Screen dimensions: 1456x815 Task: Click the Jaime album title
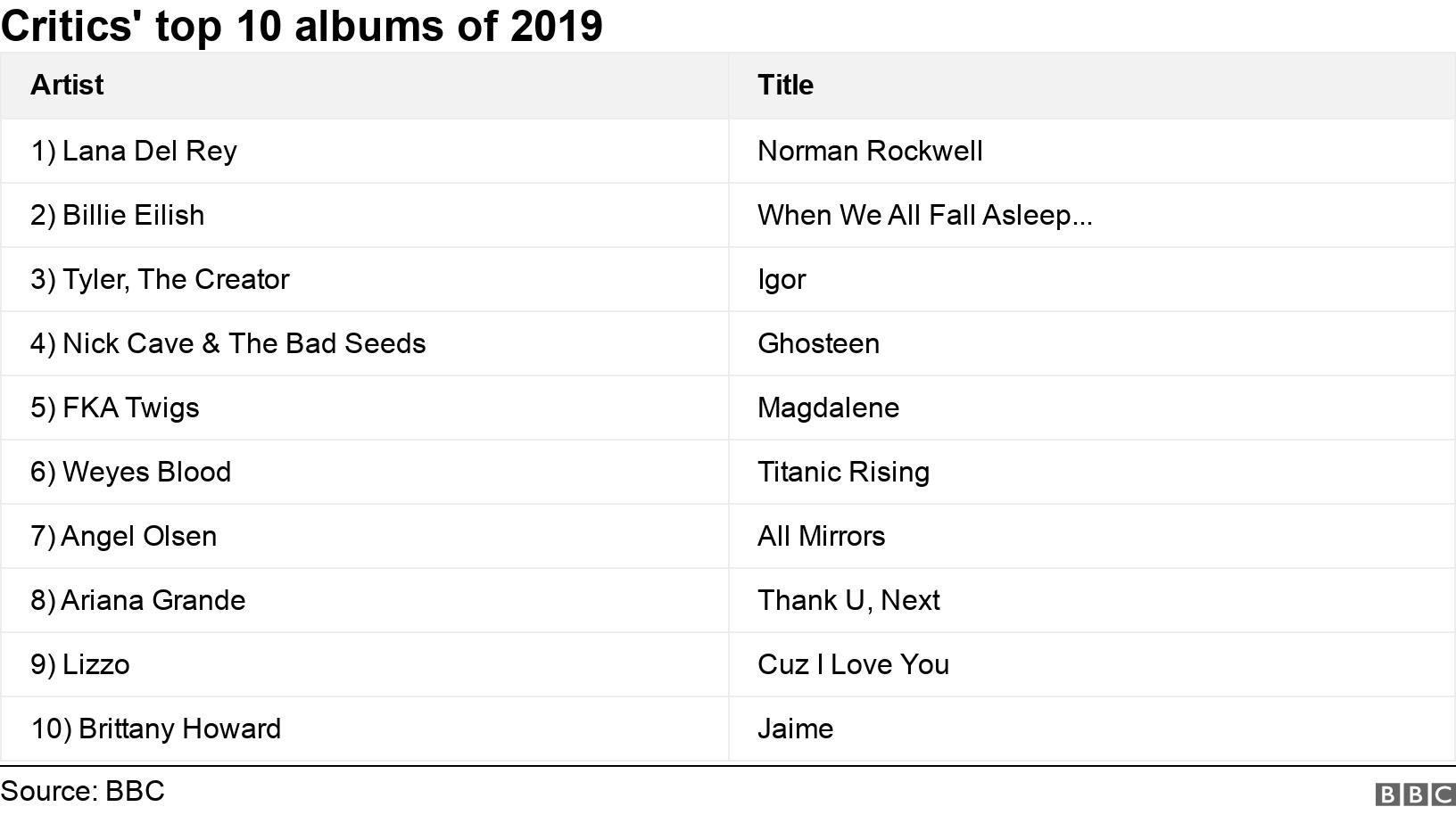coord(795,729)
